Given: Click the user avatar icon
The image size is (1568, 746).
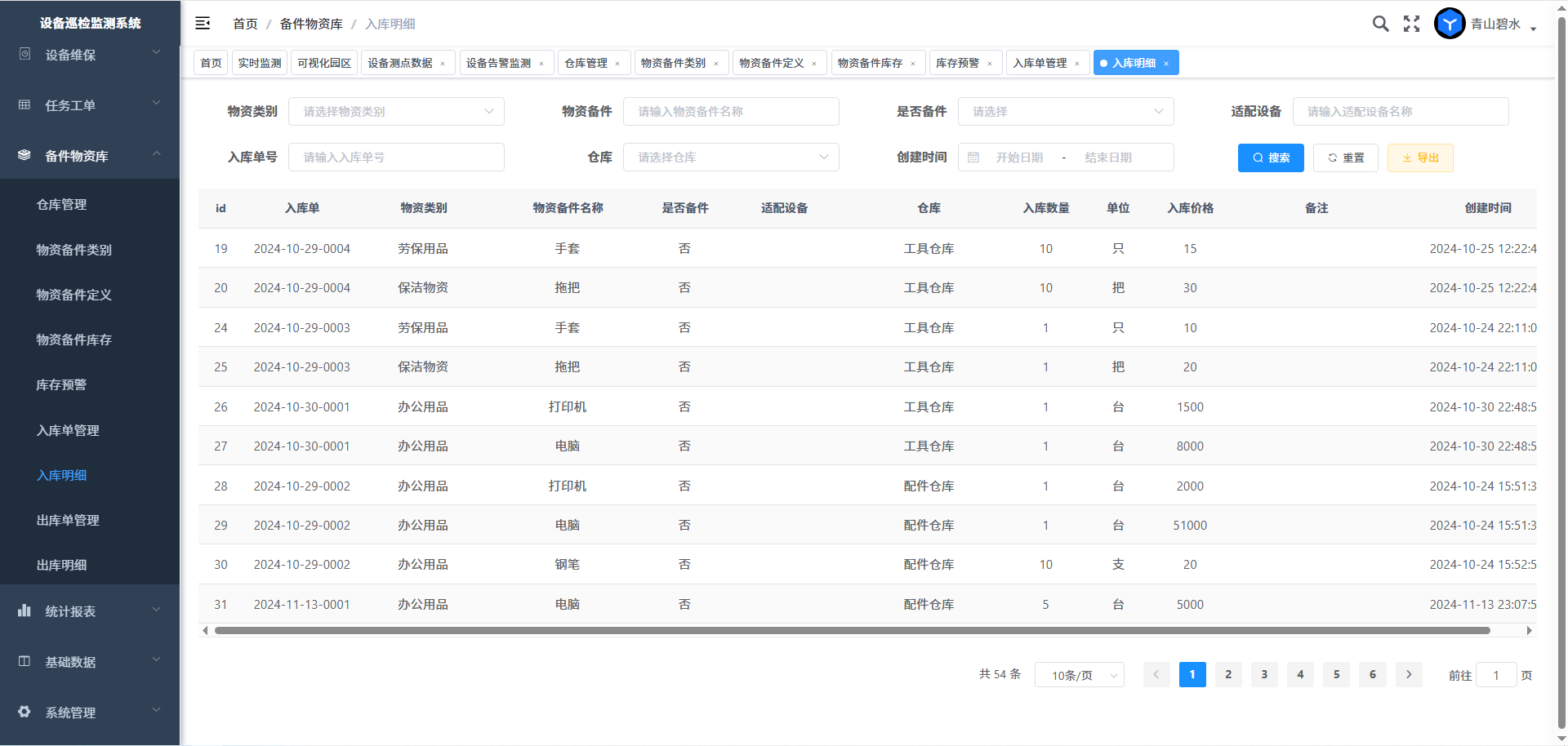Looking at the screenshot, I should click(1450, 24).
